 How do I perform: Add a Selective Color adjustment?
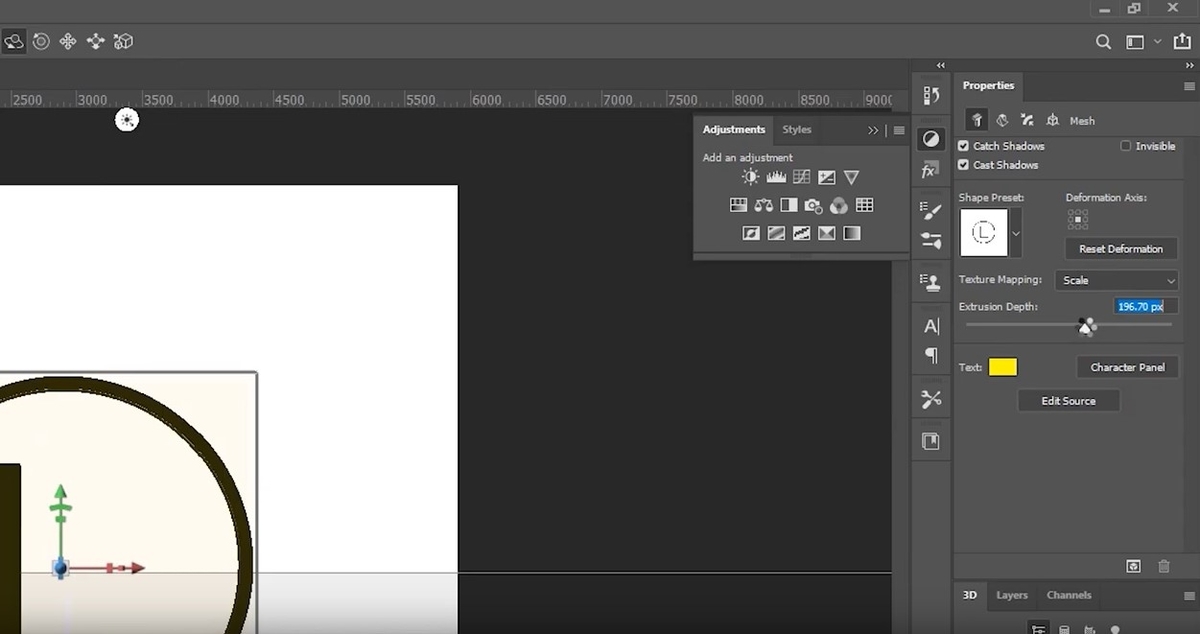[x=826, y=233]
